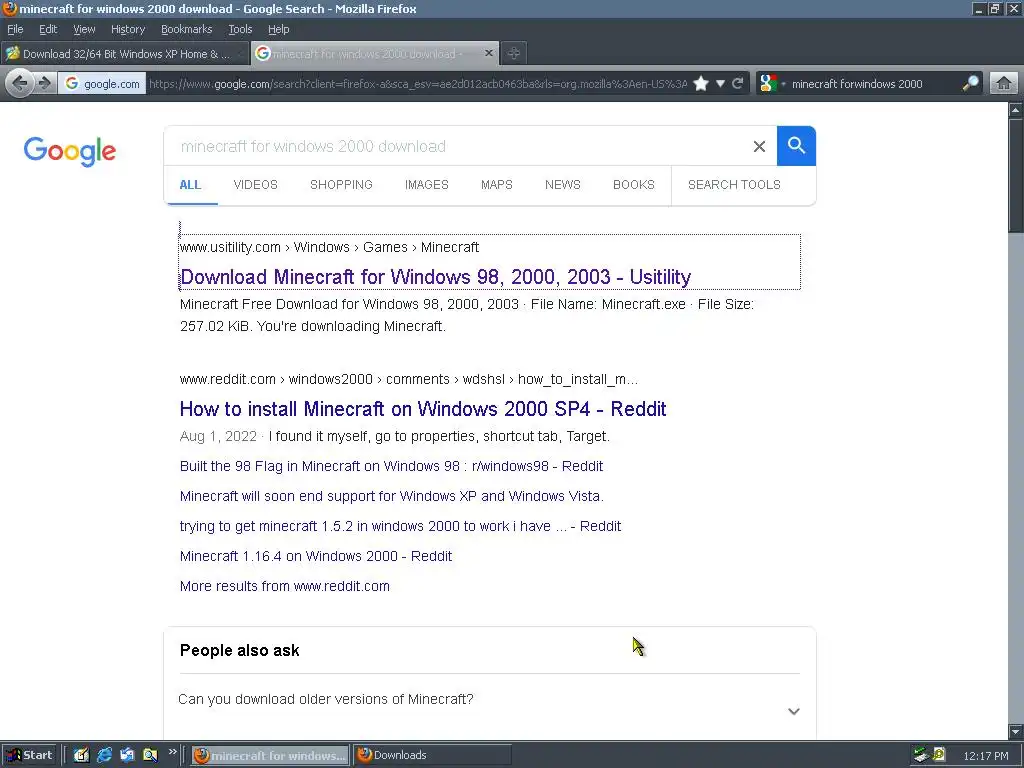Open trying to get minecraft 1.5.2 link

[400, 526]
